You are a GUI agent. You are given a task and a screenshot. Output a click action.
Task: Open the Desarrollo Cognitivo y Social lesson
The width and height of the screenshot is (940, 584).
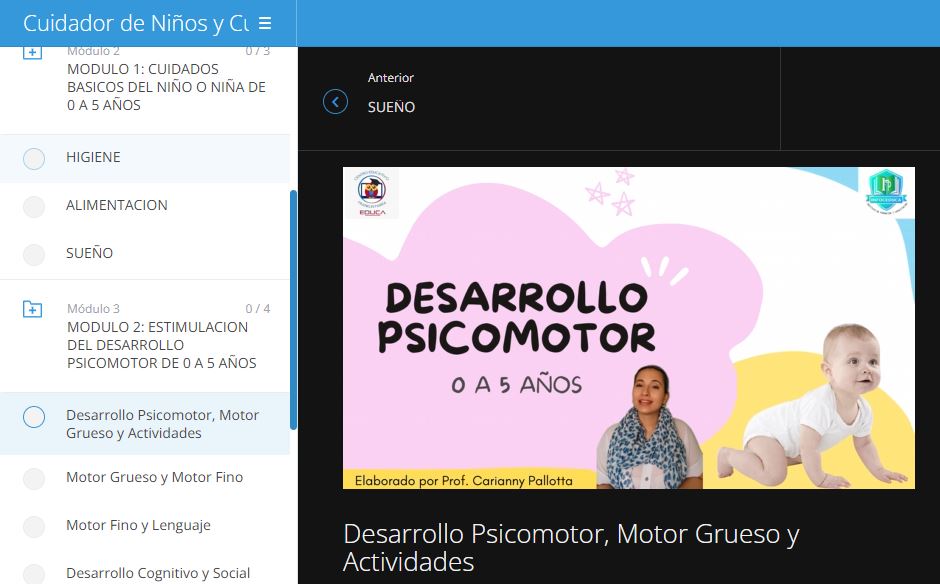(158, 573)
